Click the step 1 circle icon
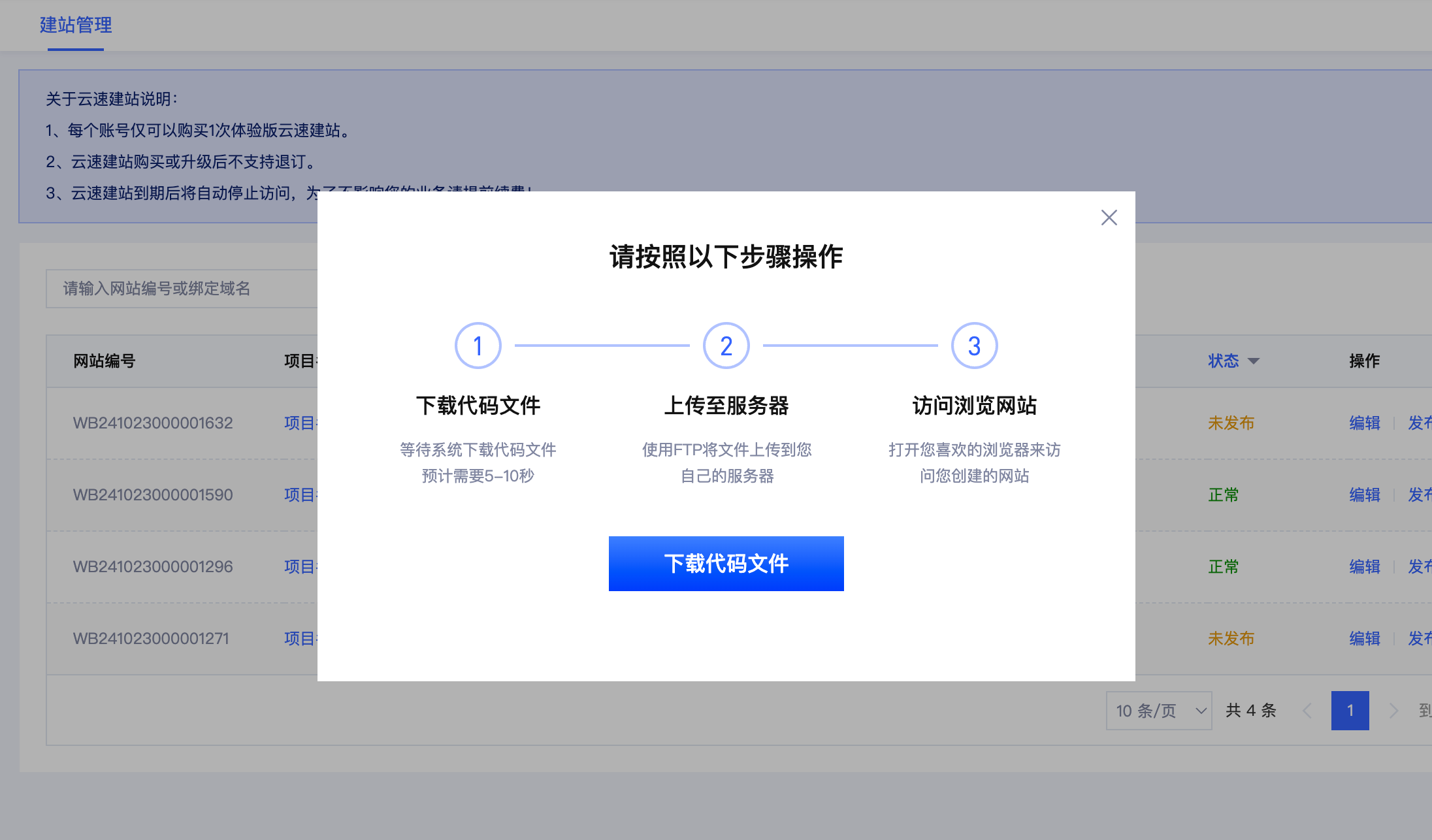The height and width of the screenshot is (840, 1432). (x=478, y=346)
